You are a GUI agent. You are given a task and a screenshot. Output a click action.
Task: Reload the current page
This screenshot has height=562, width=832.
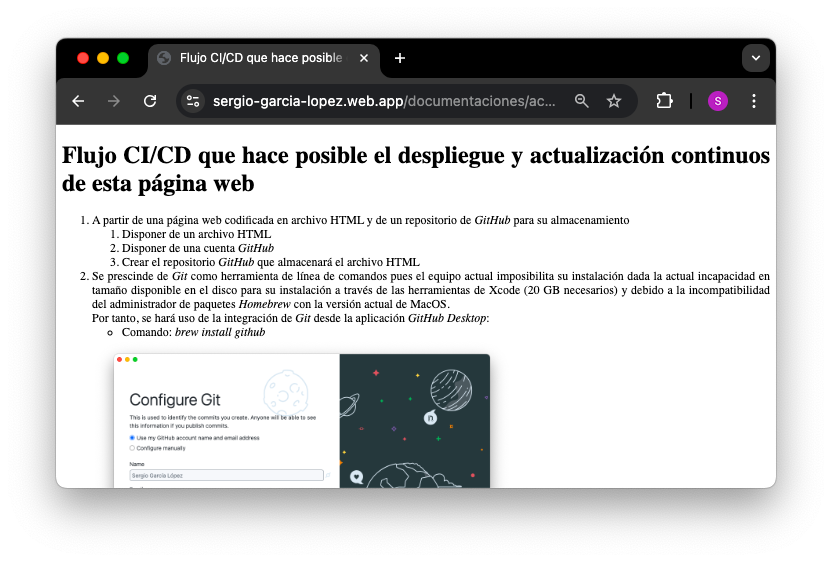click(150, 101)
